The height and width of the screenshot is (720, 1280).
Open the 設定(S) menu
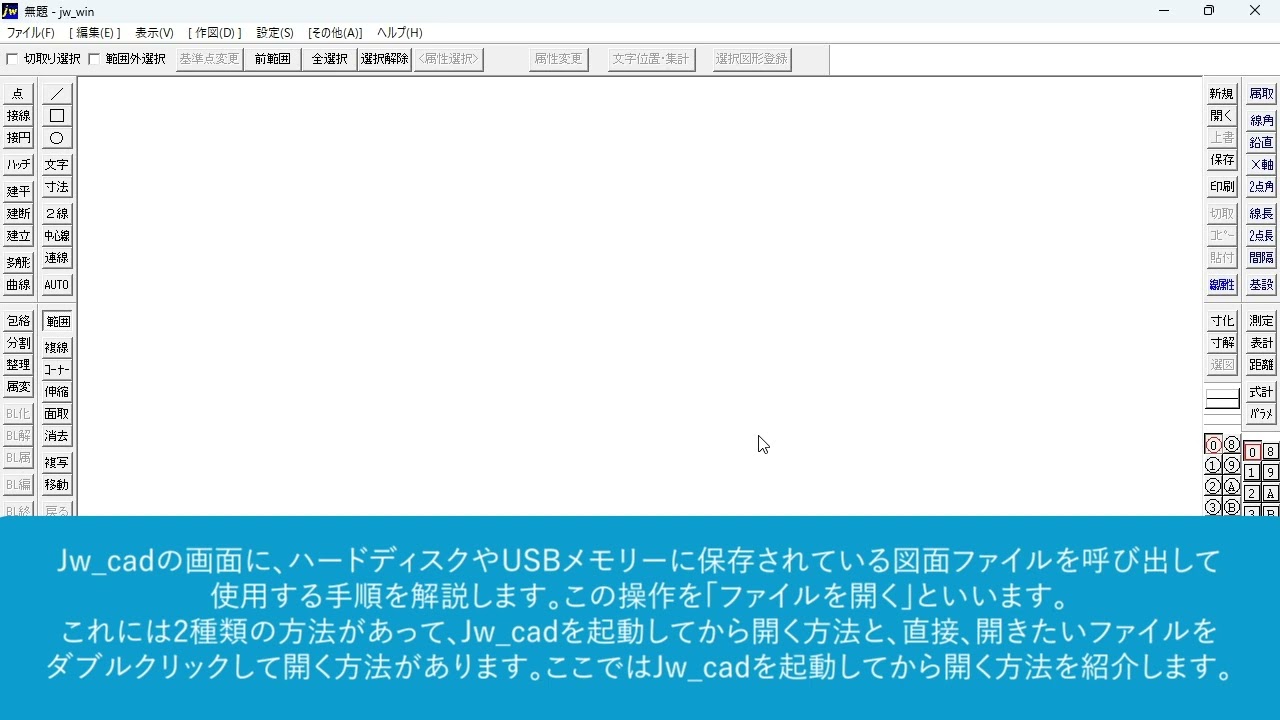click(275, 33)
